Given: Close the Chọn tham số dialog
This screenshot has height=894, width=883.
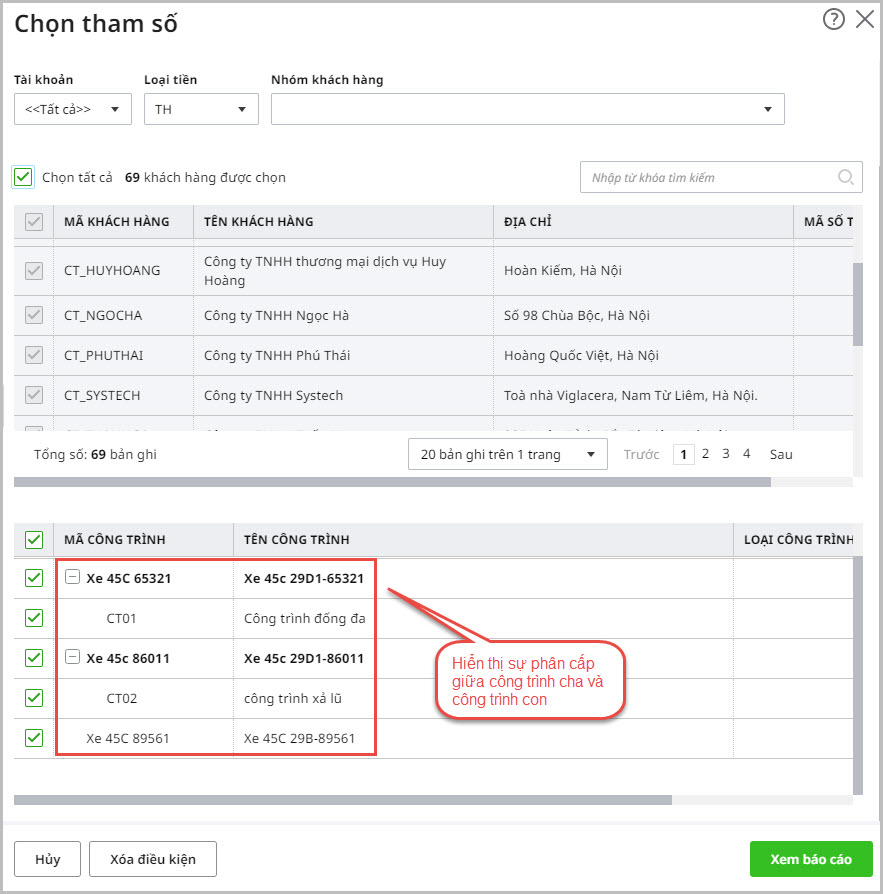Looking at the screenshot, I should pos(865,19).
